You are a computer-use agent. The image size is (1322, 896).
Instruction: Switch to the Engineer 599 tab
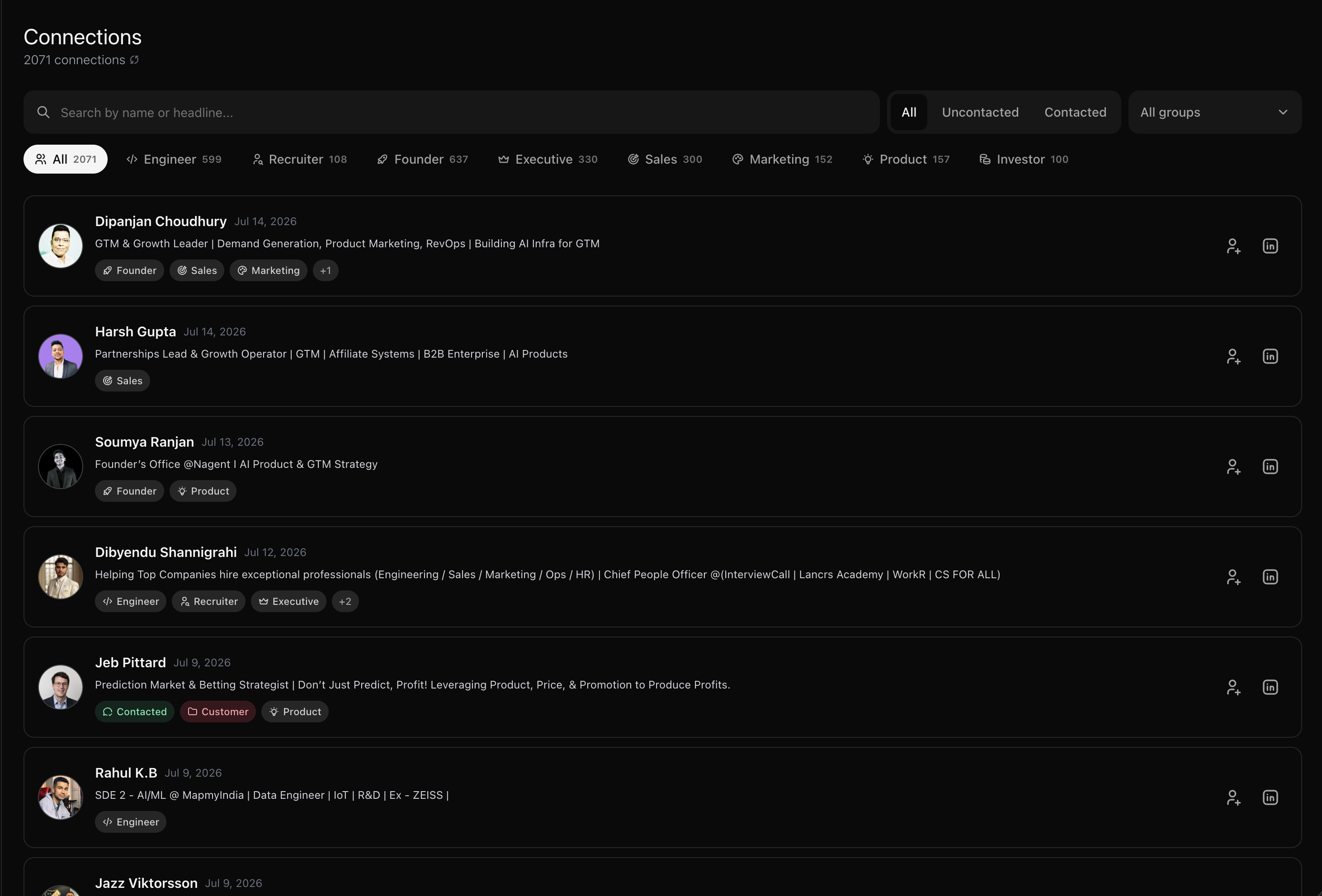click(174, 159)
